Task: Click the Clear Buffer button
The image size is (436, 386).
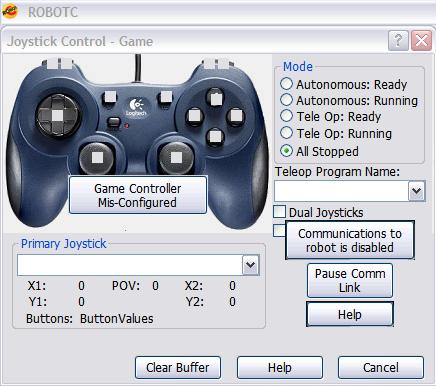Action: (x=178, y=367)
